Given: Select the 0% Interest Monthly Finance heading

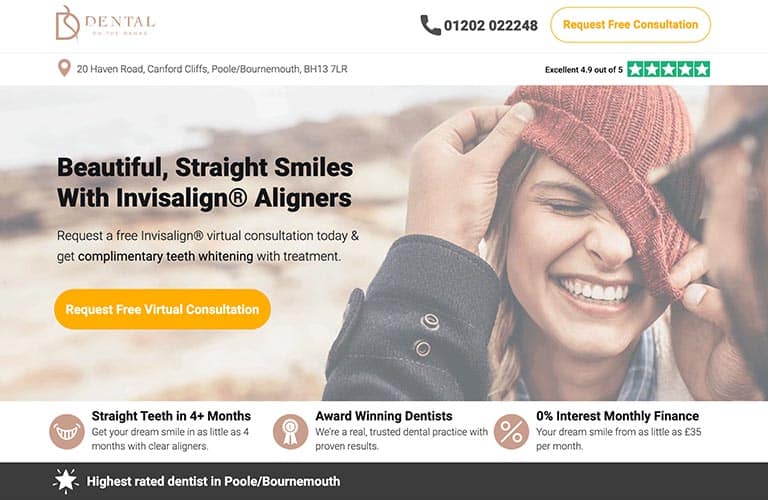Looking at the screenshot, I should point(617,416).
